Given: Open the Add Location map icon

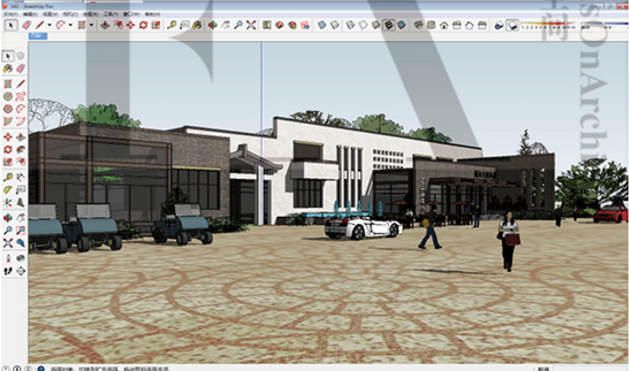Looking at the screenshot, I should [x=267, y=25].
